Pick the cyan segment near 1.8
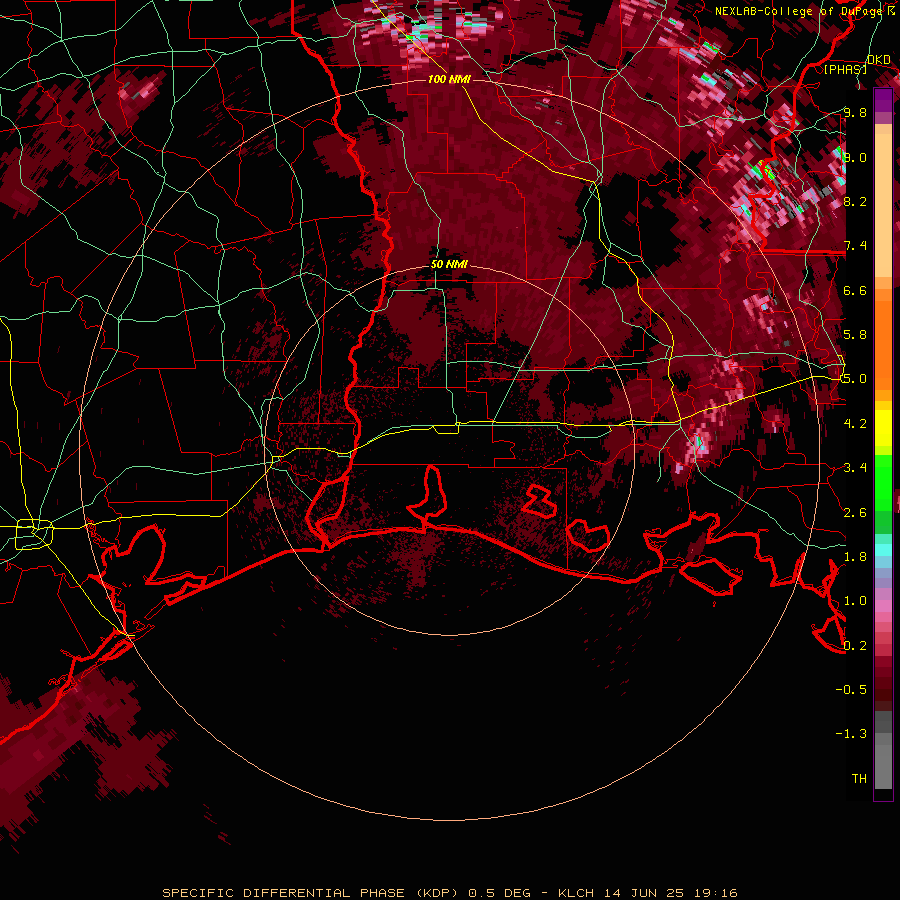The height and width of the screenshot is (900, 900). (883, 550)
